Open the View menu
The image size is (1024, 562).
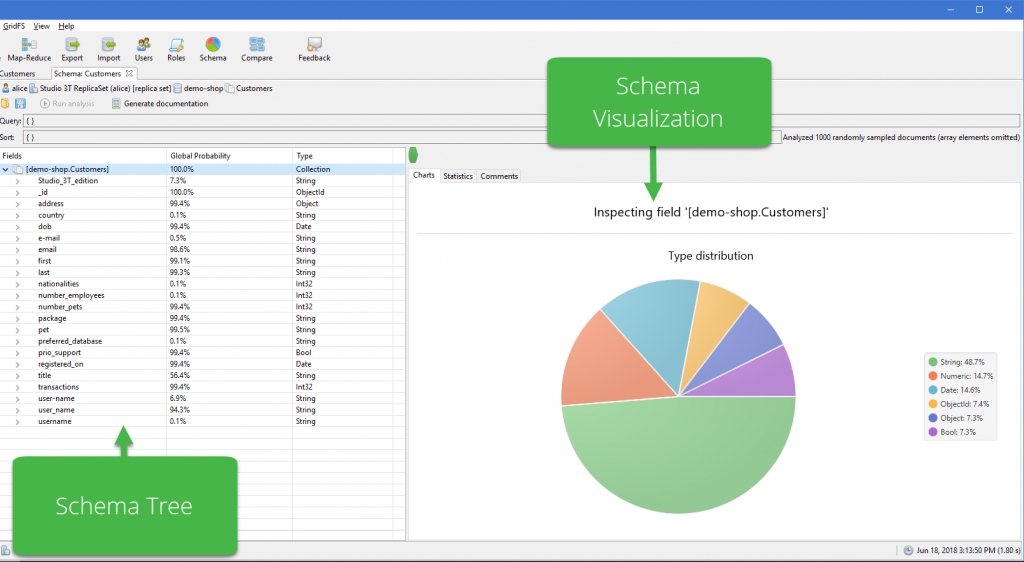tap(41, 26)
